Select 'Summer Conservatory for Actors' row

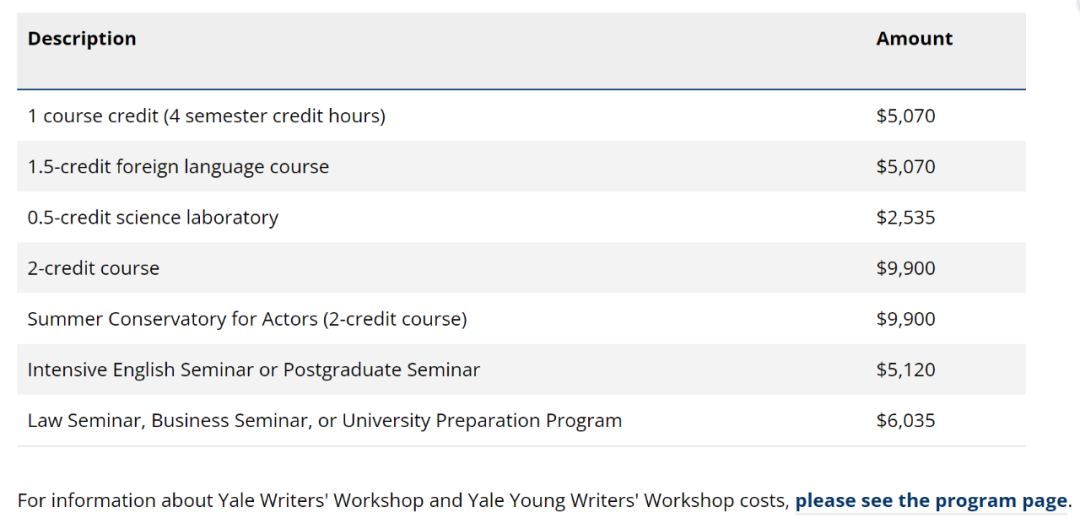[521, 319]
